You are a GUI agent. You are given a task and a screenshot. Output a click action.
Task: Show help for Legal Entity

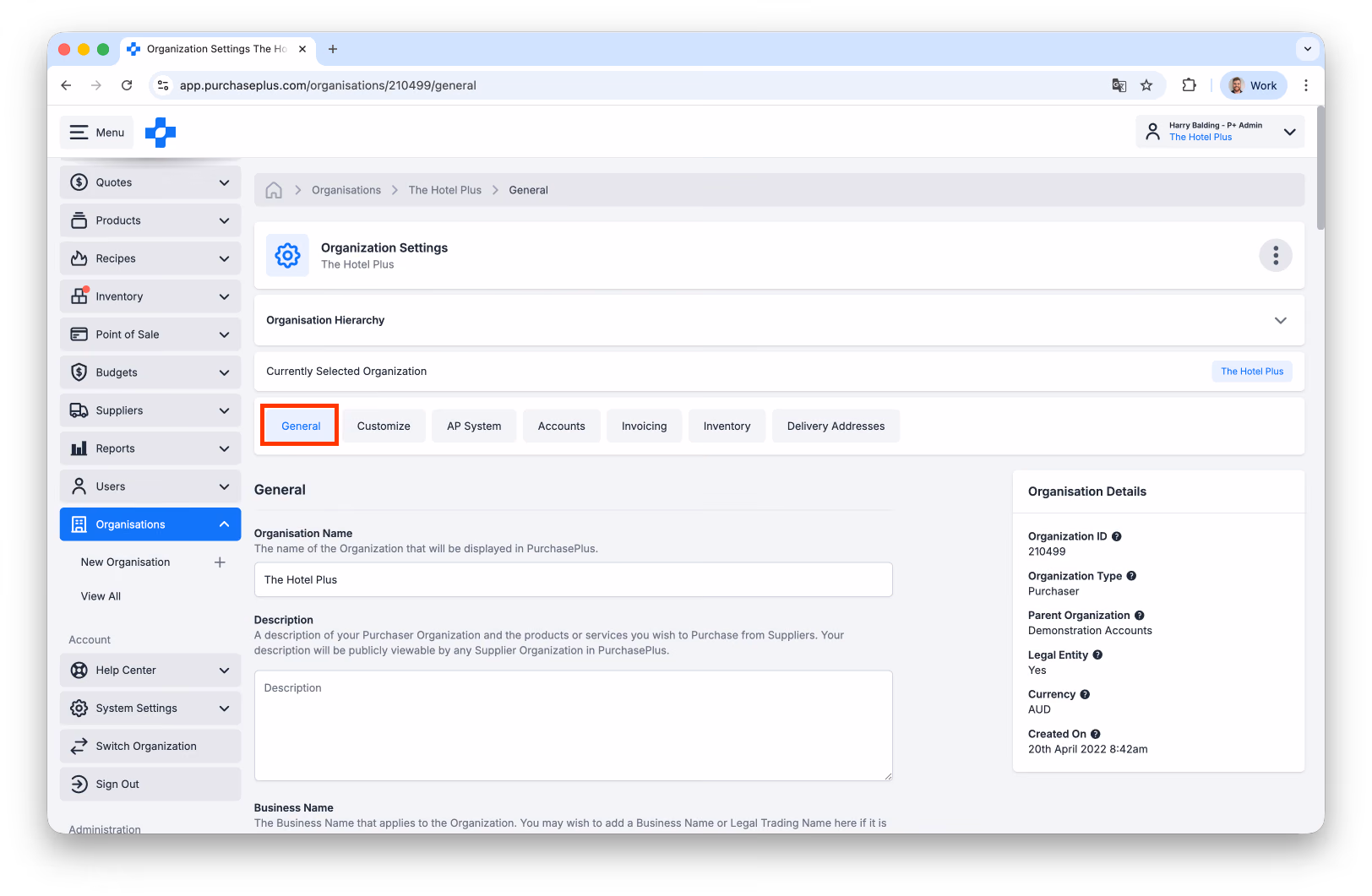click(1097, 654)
